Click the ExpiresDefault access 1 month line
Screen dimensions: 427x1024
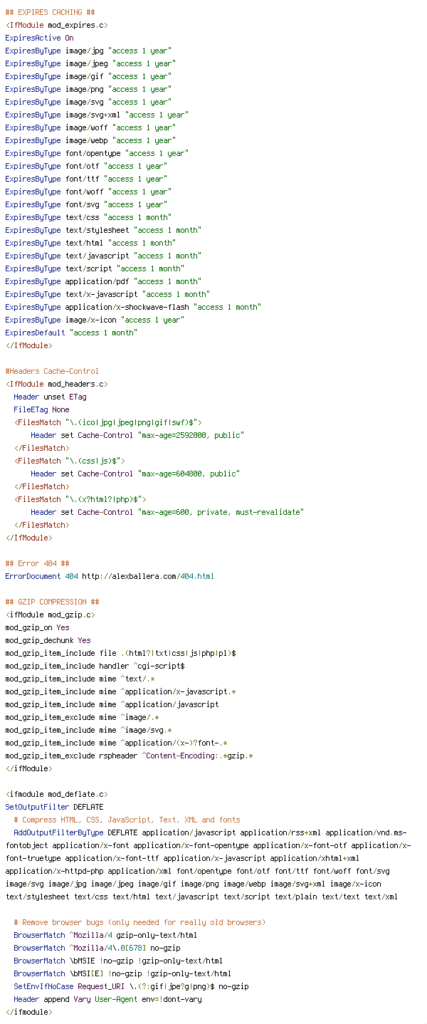pos(71,332)
